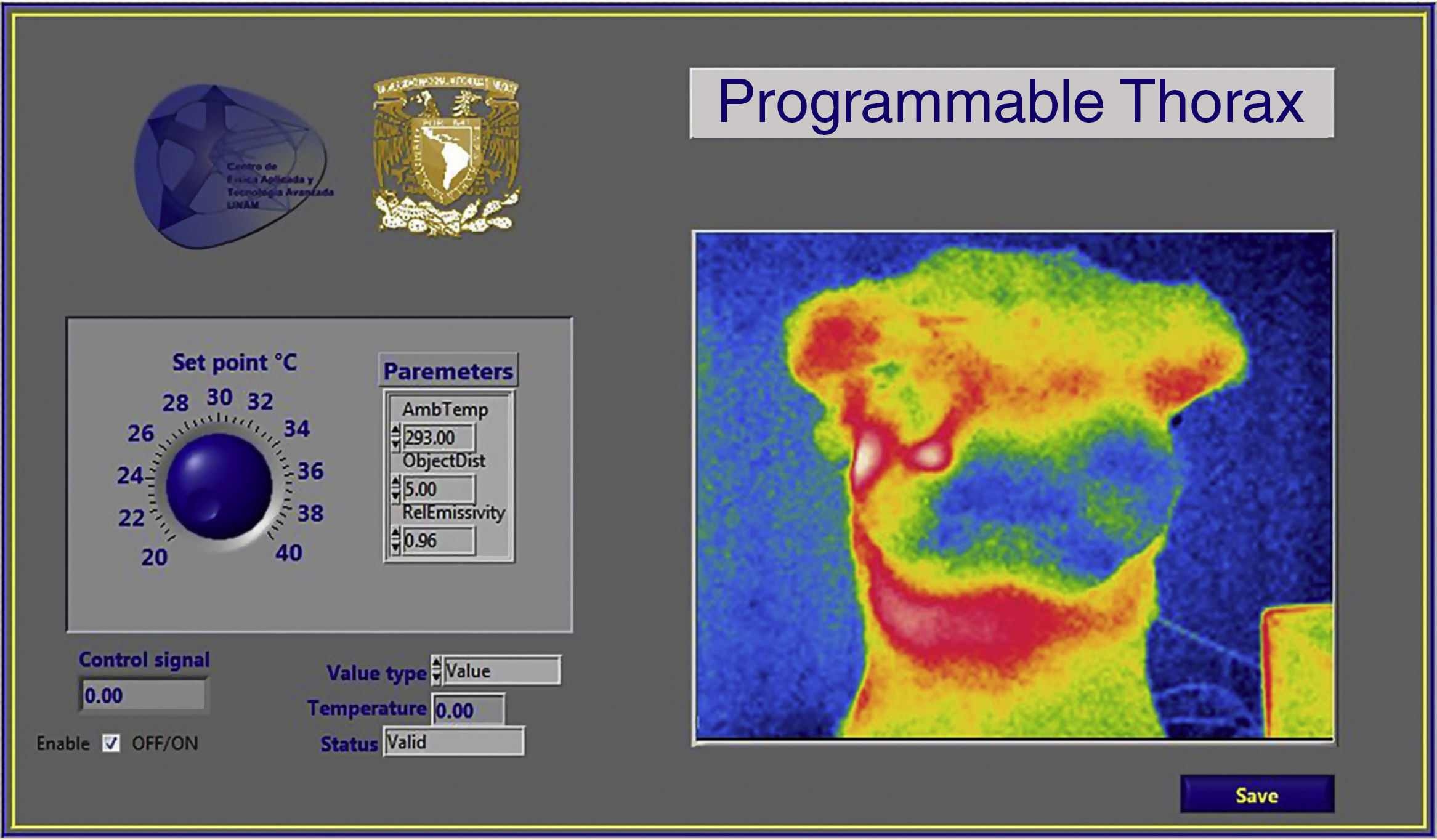
Task: Click the Paremeters cluster label
Action: 448,371
